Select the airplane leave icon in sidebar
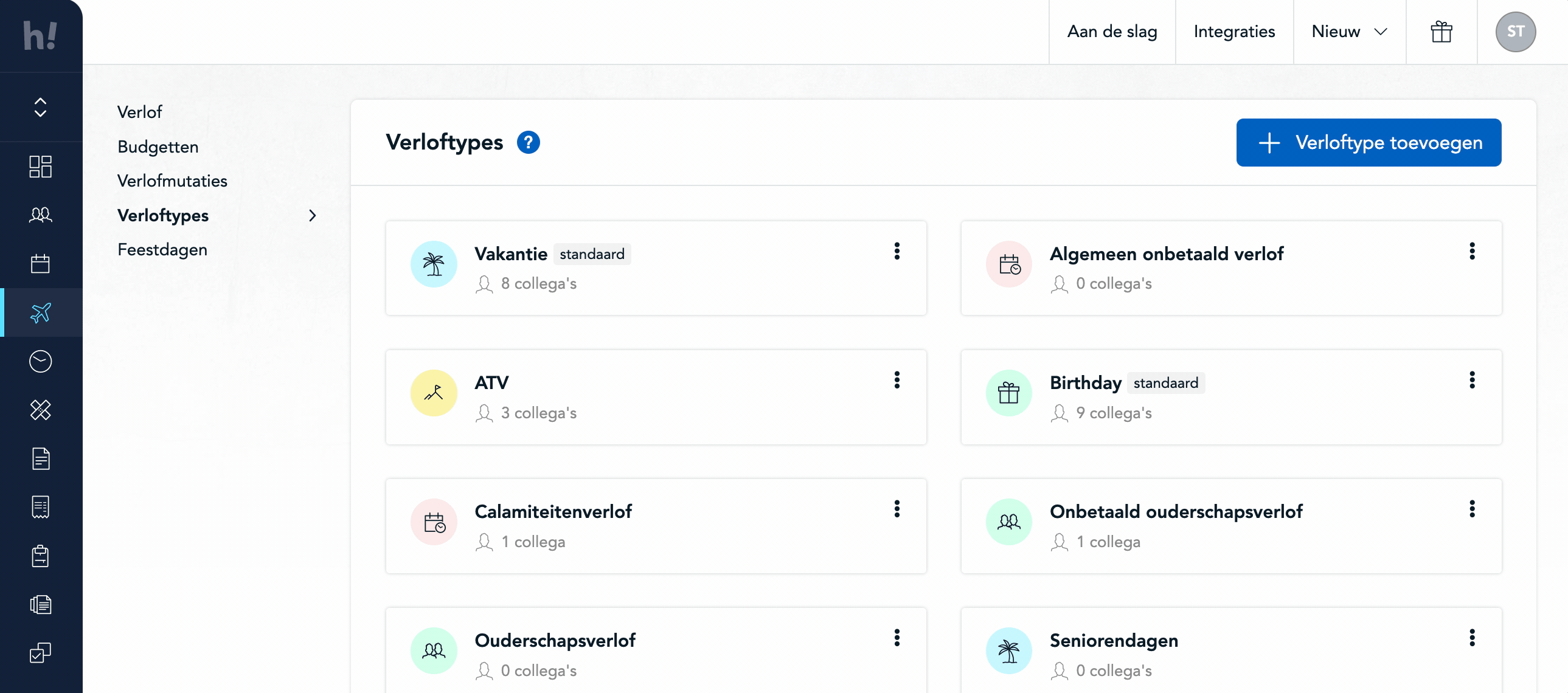Image resolution: width=1568 pixels, height=693 pixels. click(x=40, y=312)
